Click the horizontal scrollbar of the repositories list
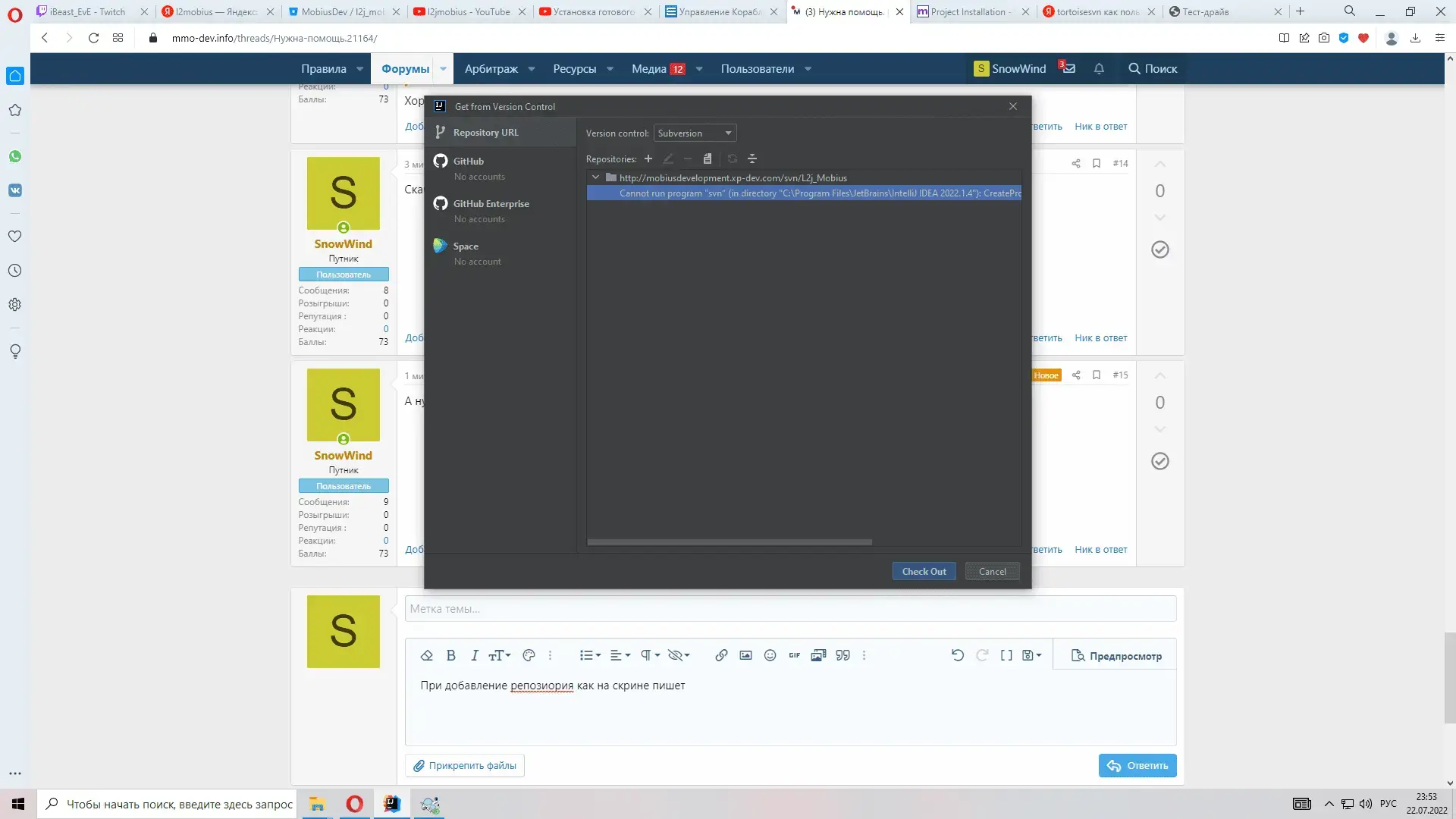Screen dimensions: 1456x819 tap(730, 542)
